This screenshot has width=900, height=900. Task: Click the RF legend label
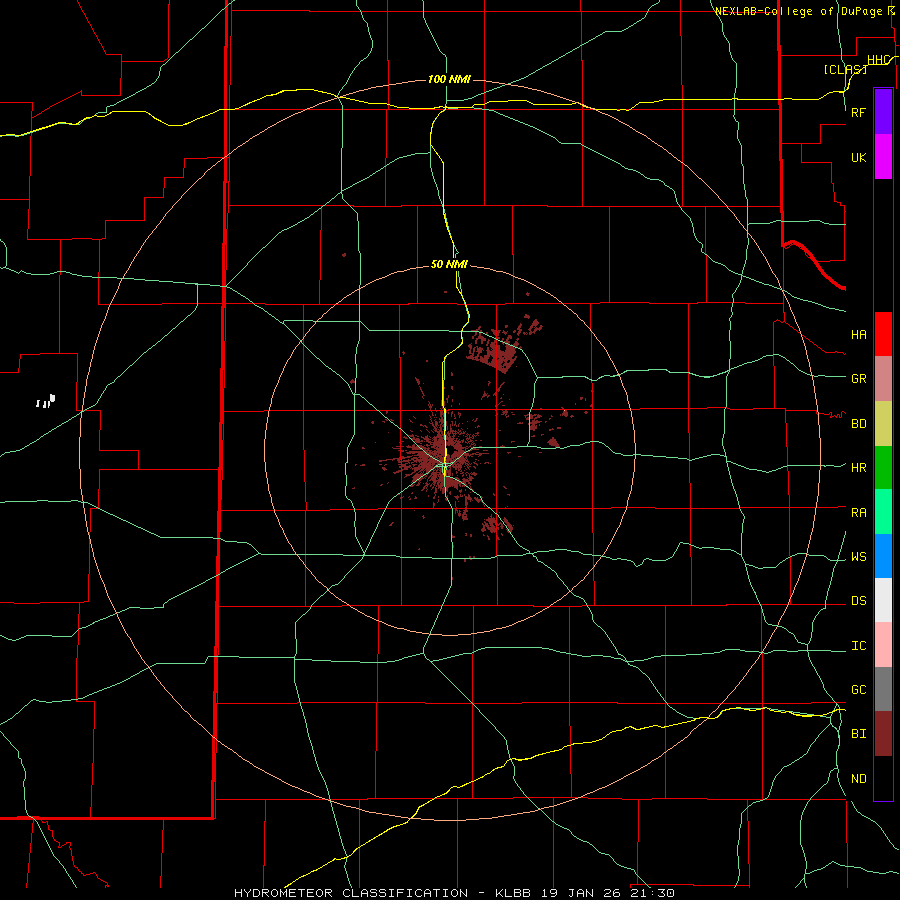(858, 112)
